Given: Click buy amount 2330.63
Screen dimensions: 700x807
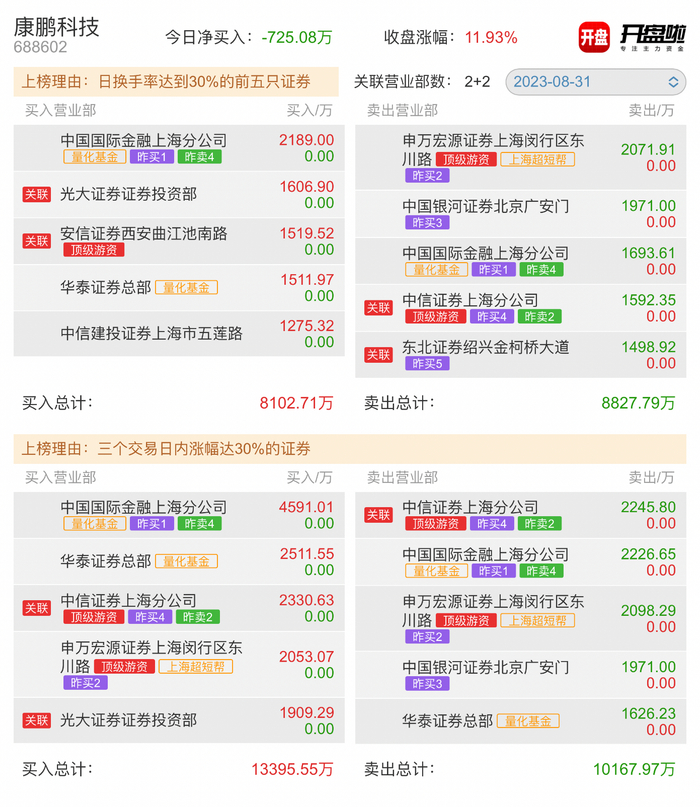Looking at the screenshot, I should [x=306, y=600].
